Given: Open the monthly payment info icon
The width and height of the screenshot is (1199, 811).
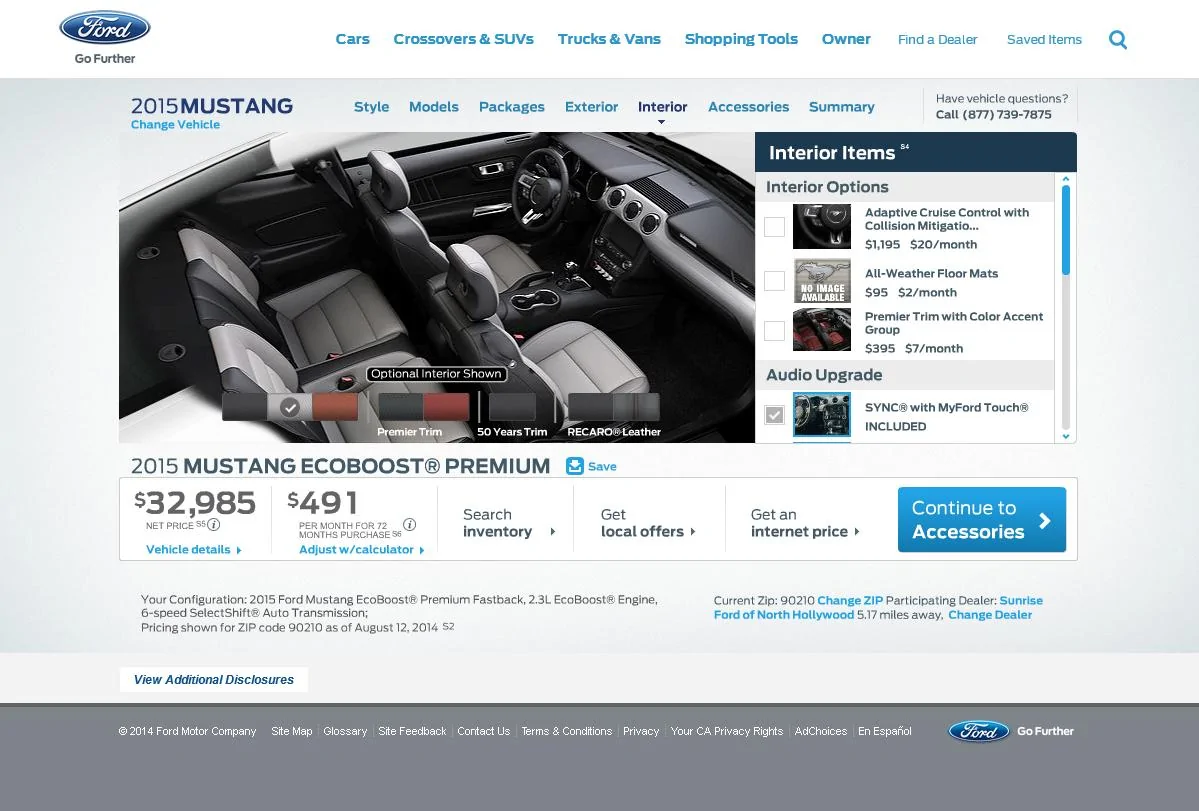Looking at the screenshot, I should [x=410, y=524].
